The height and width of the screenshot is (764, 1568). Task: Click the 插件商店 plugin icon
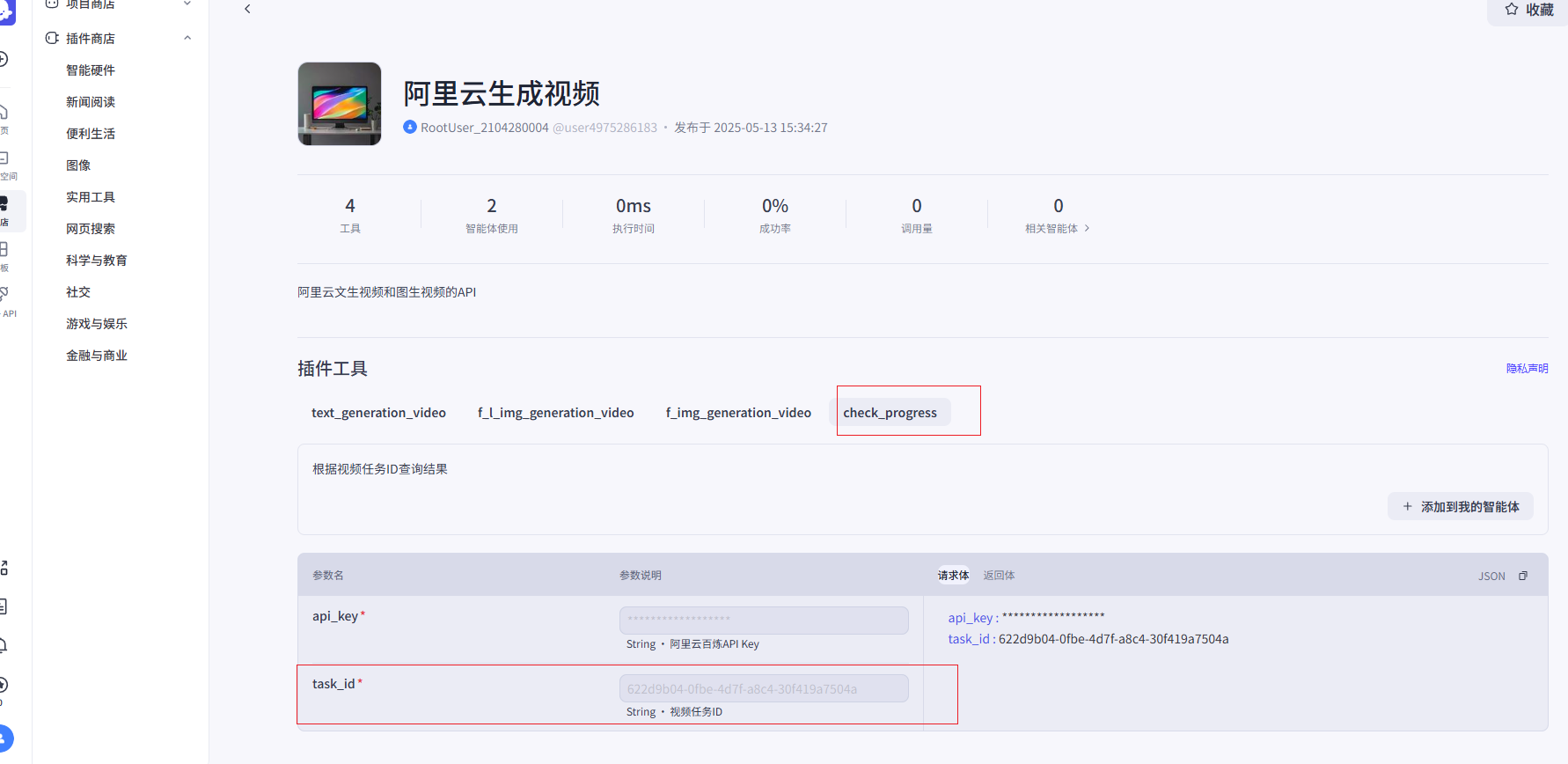(x=52, y=38)
